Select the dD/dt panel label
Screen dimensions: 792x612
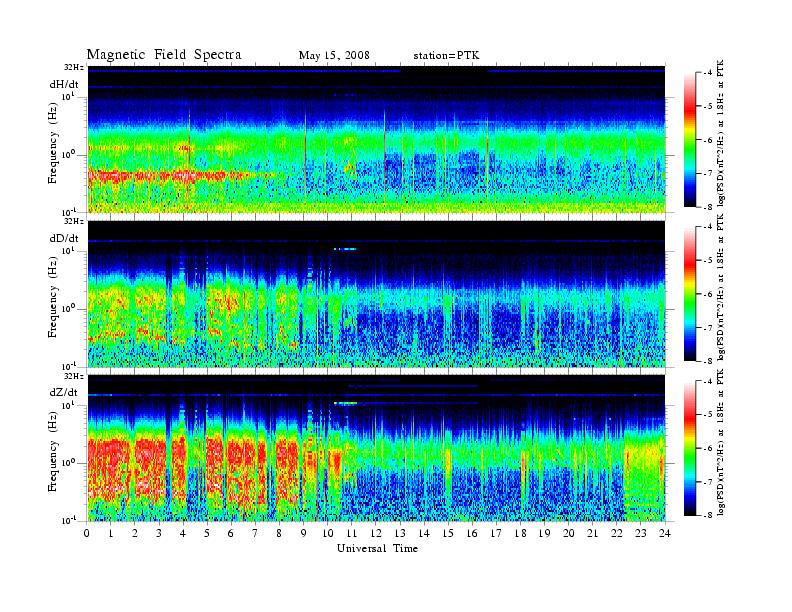click(64, 238)
